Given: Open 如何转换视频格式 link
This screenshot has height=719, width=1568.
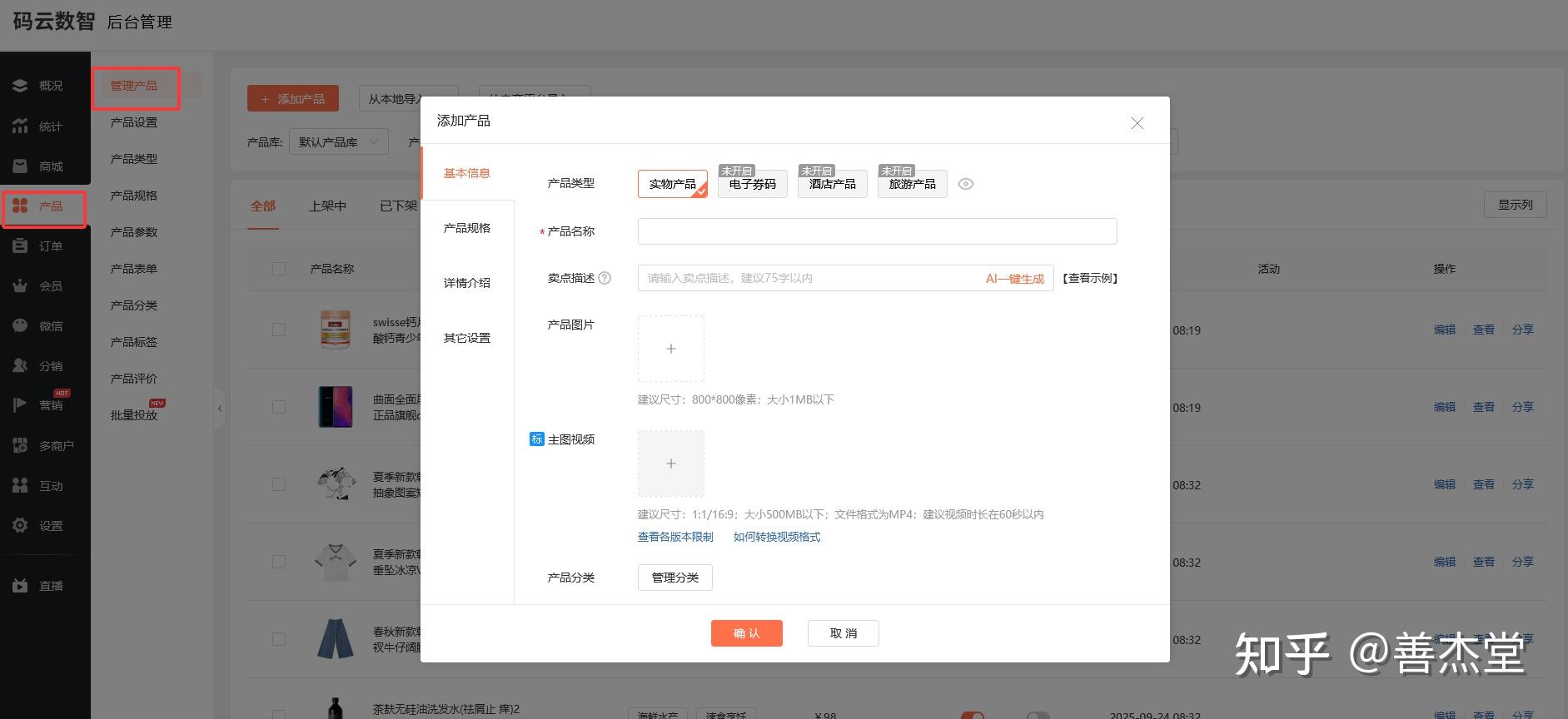Looking at the screenshot, I should [x=777, y=537].
